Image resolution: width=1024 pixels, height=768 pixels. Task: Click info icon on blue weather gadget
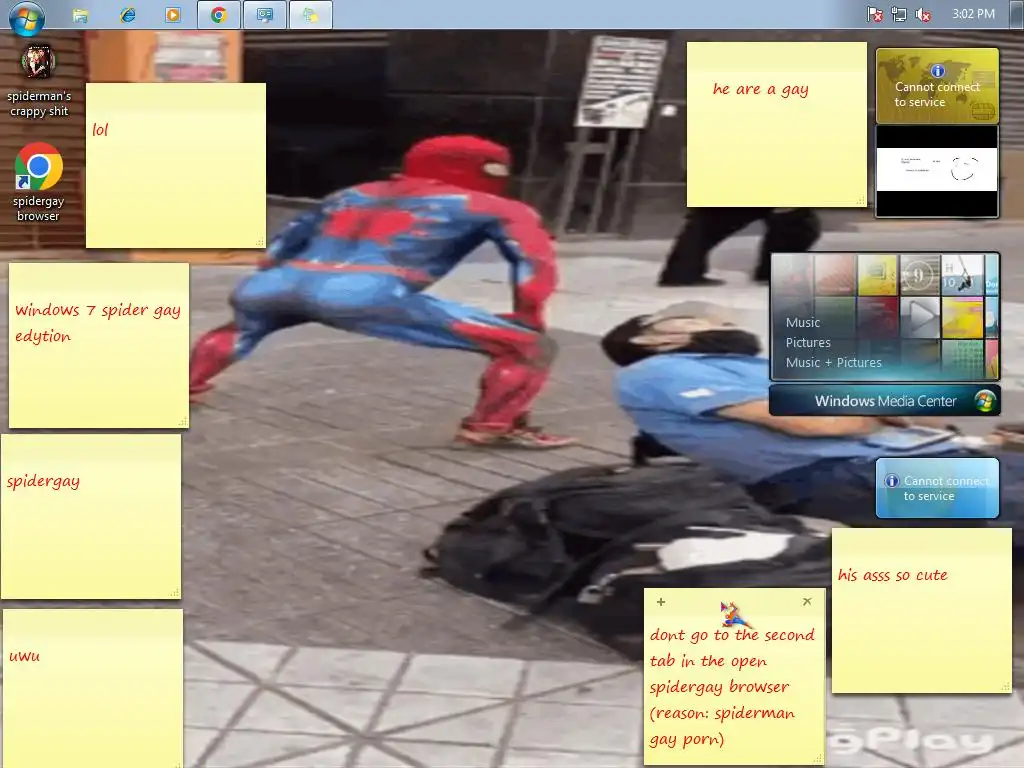[892, 481]
